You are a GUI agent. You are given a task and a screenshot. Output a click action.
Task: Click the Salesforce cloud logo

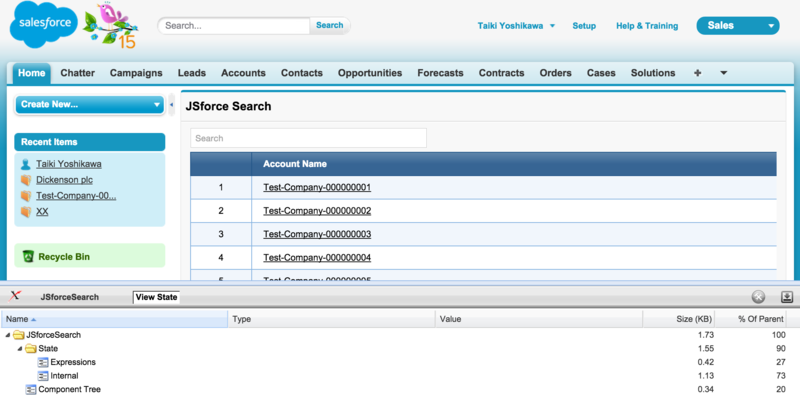point(43,24)
